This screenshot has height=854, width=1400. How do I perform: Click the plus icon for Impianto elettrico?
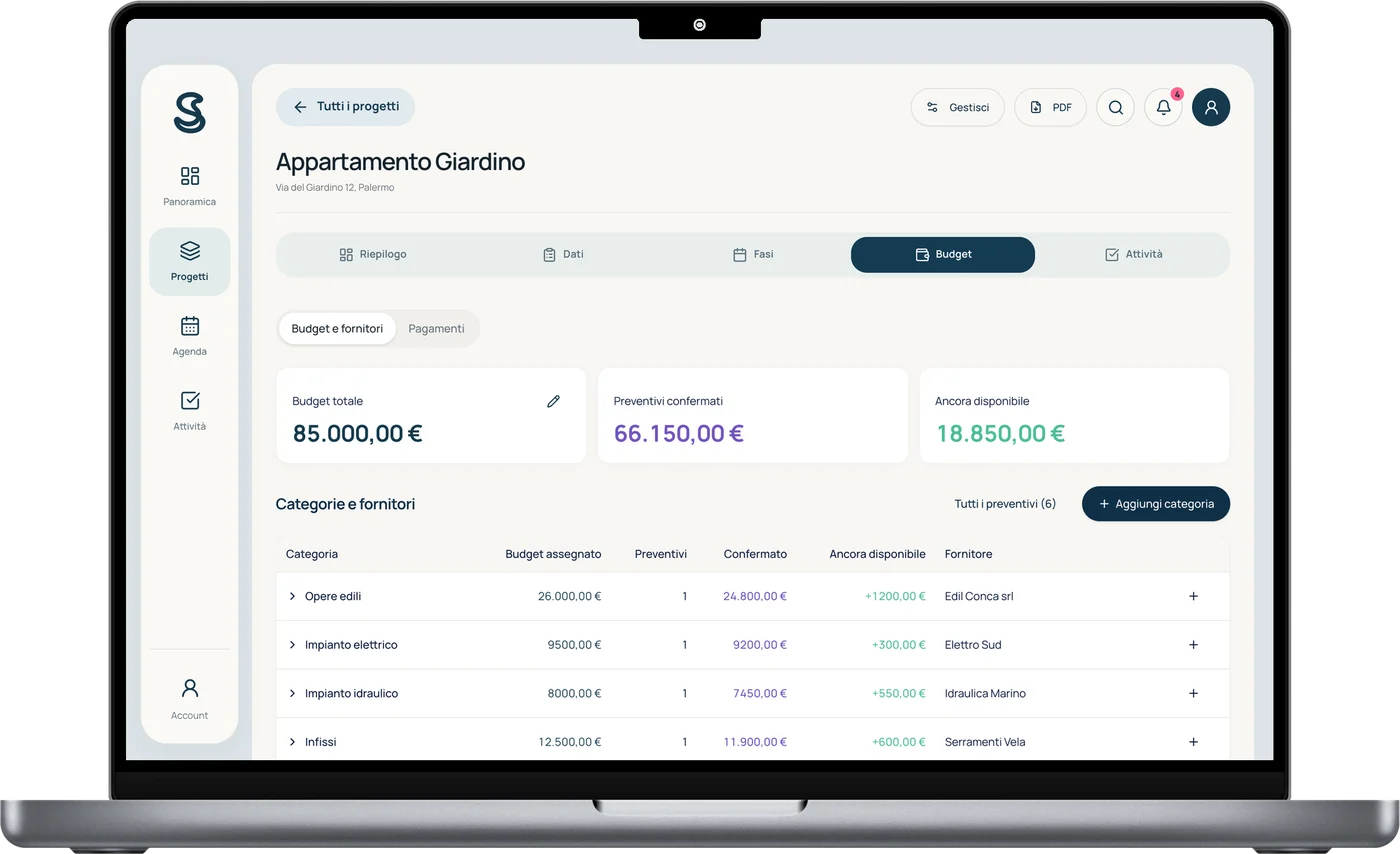click(x=1193, y=645)
